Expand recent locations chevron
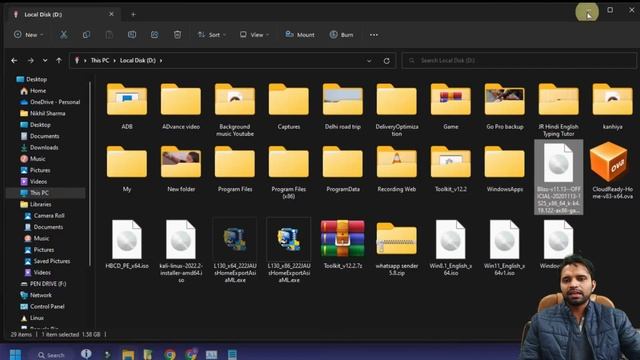 click(45, 60)
